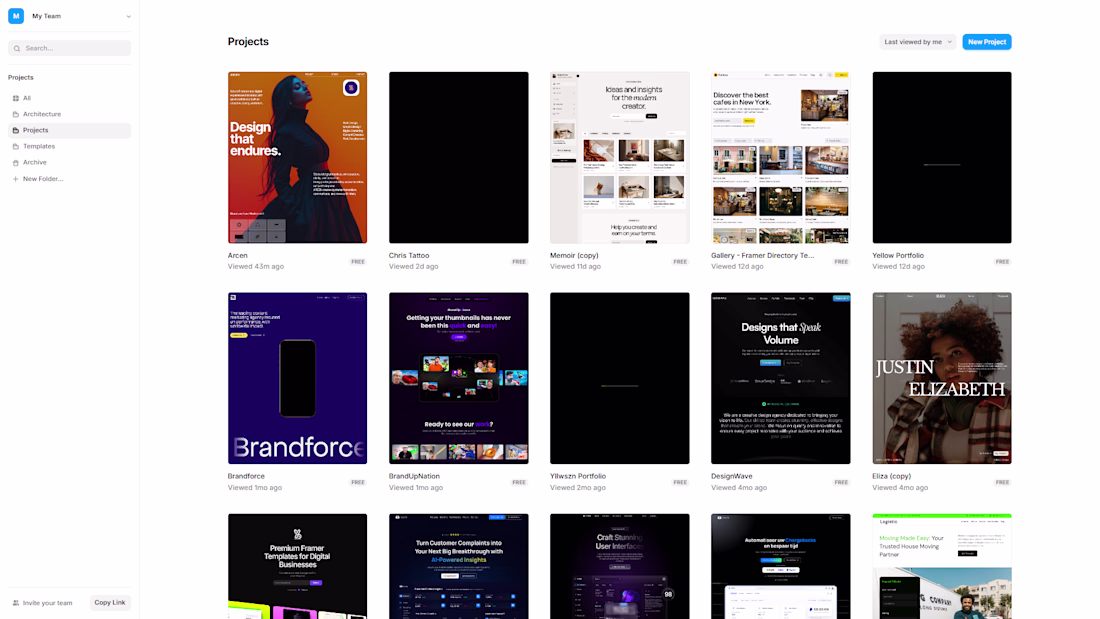Click the Memoir (copy) project title

tap(574, 255)
